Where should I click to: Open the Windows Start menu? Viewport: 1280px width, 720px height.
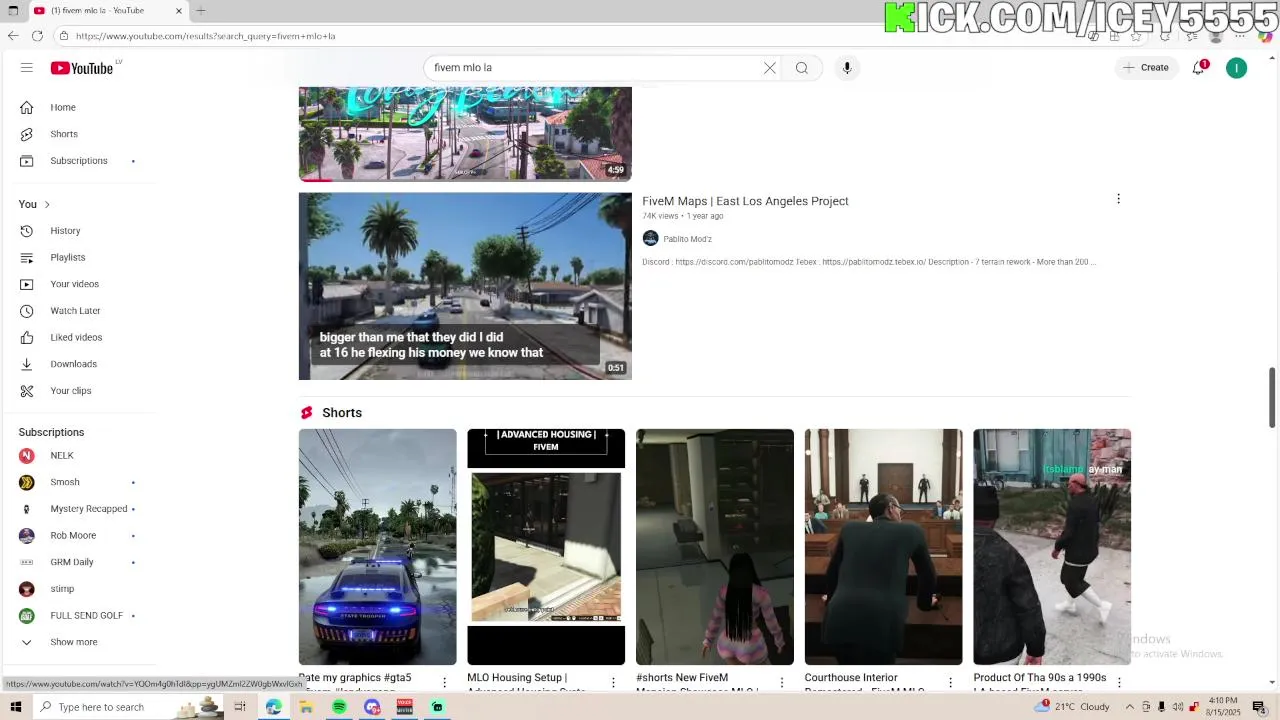[x=14, y=707]
